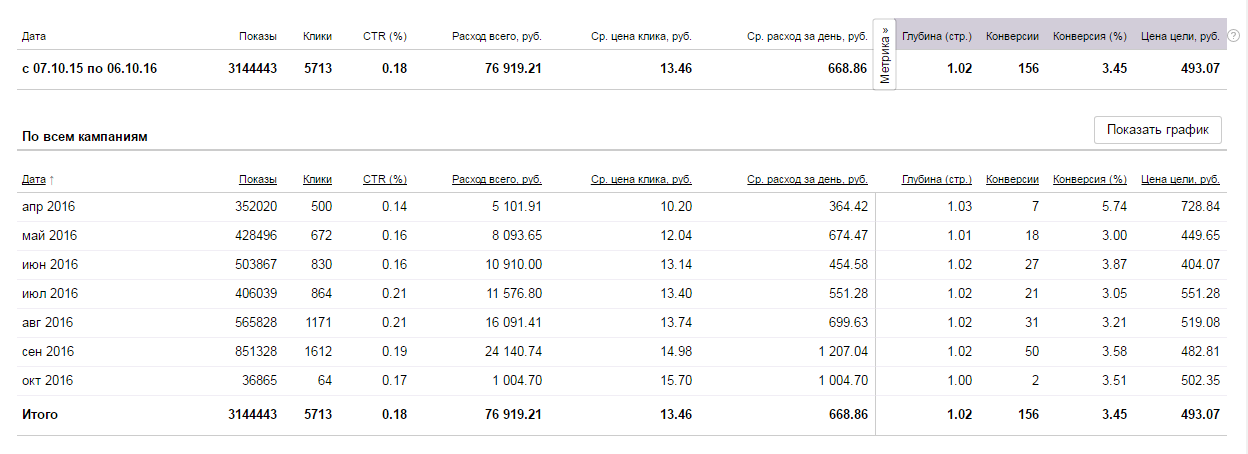This screenshot has height=454, width=1248.
Task: Click the date range с 07.10.15 по 06.10.16
Action: [89, 69]
